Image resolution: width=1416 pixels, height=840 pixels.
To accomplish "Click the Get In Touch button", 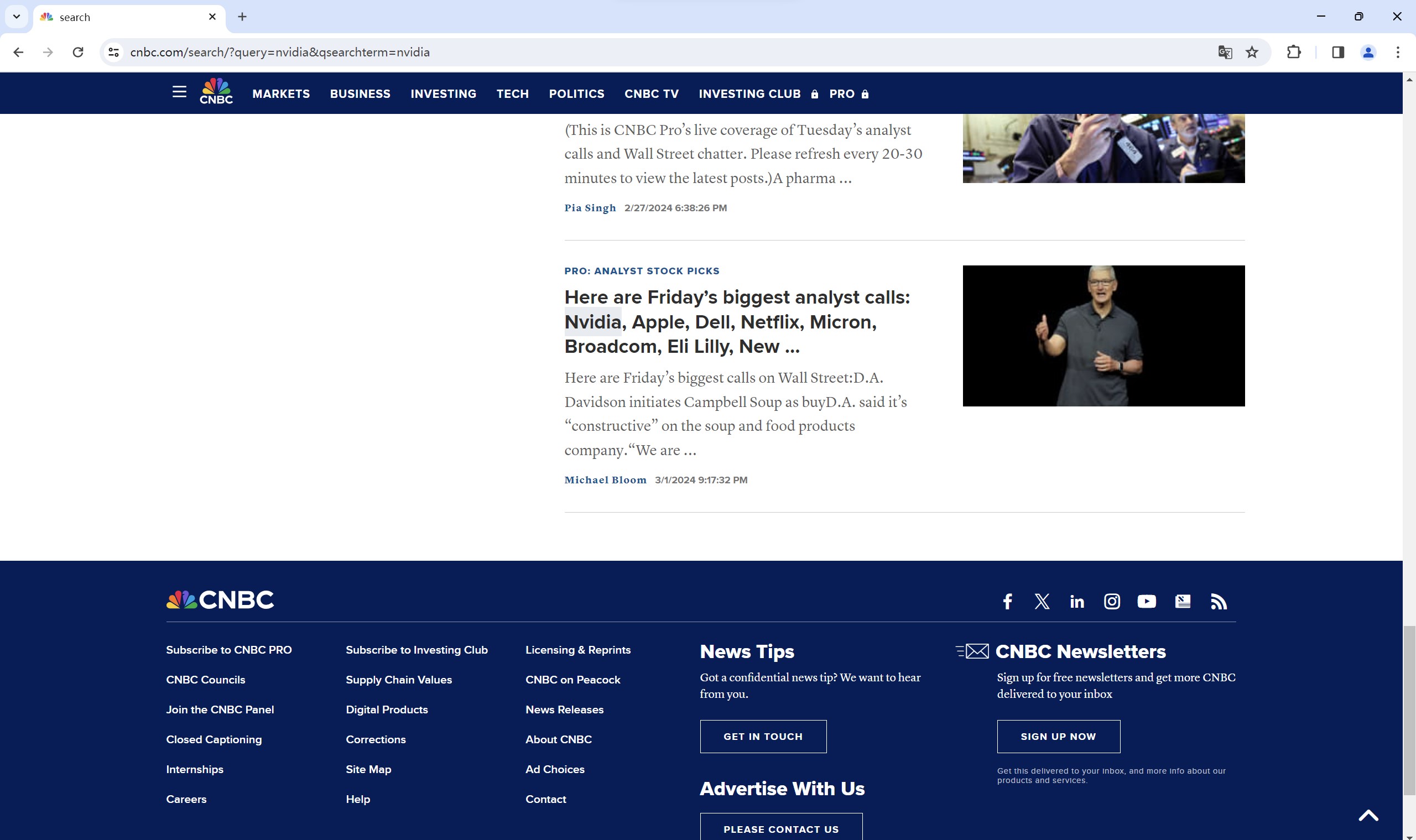I will click(x=763, y=737).
